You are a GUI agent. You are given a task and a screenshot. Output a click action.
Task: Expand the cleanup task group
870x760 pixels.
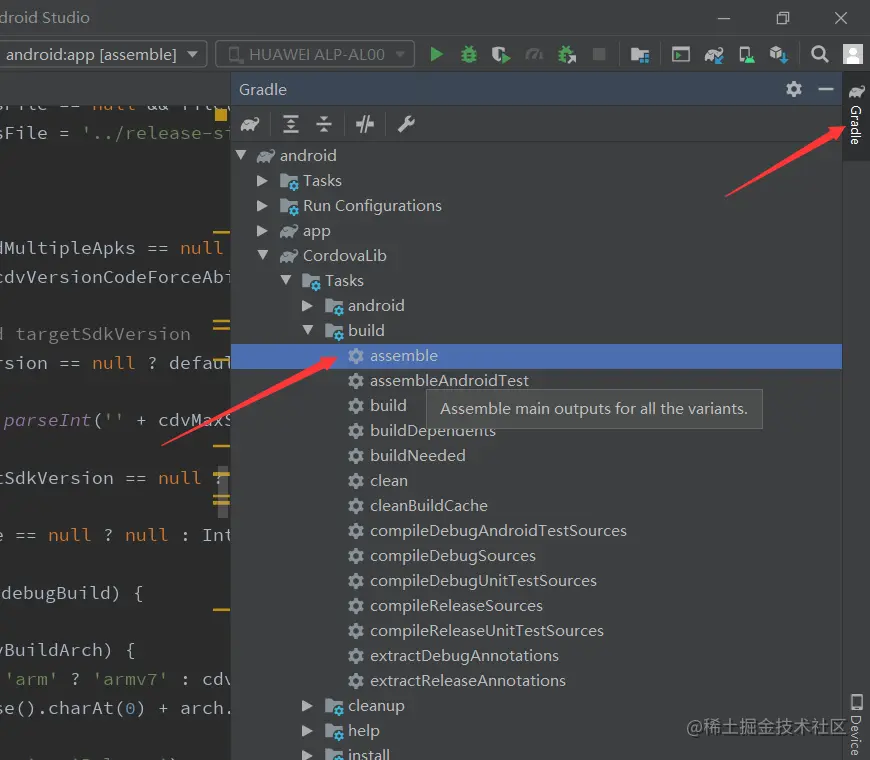tap(307, 705)
